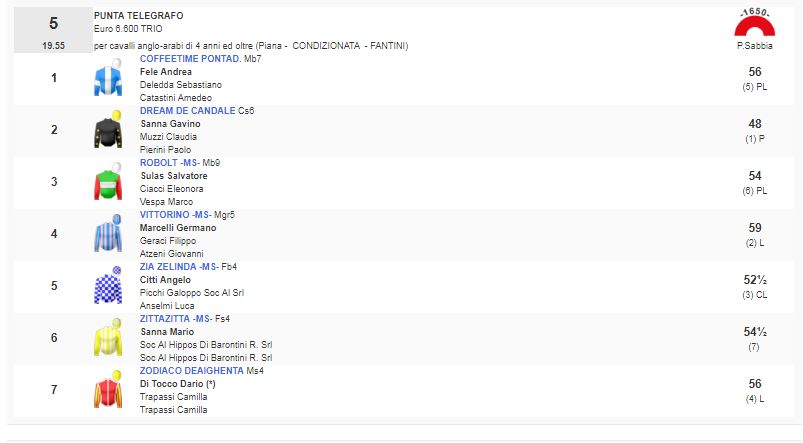803x443 pixels.
Task: Open the ROBOLT -MS- horse link
Action: 167,163
